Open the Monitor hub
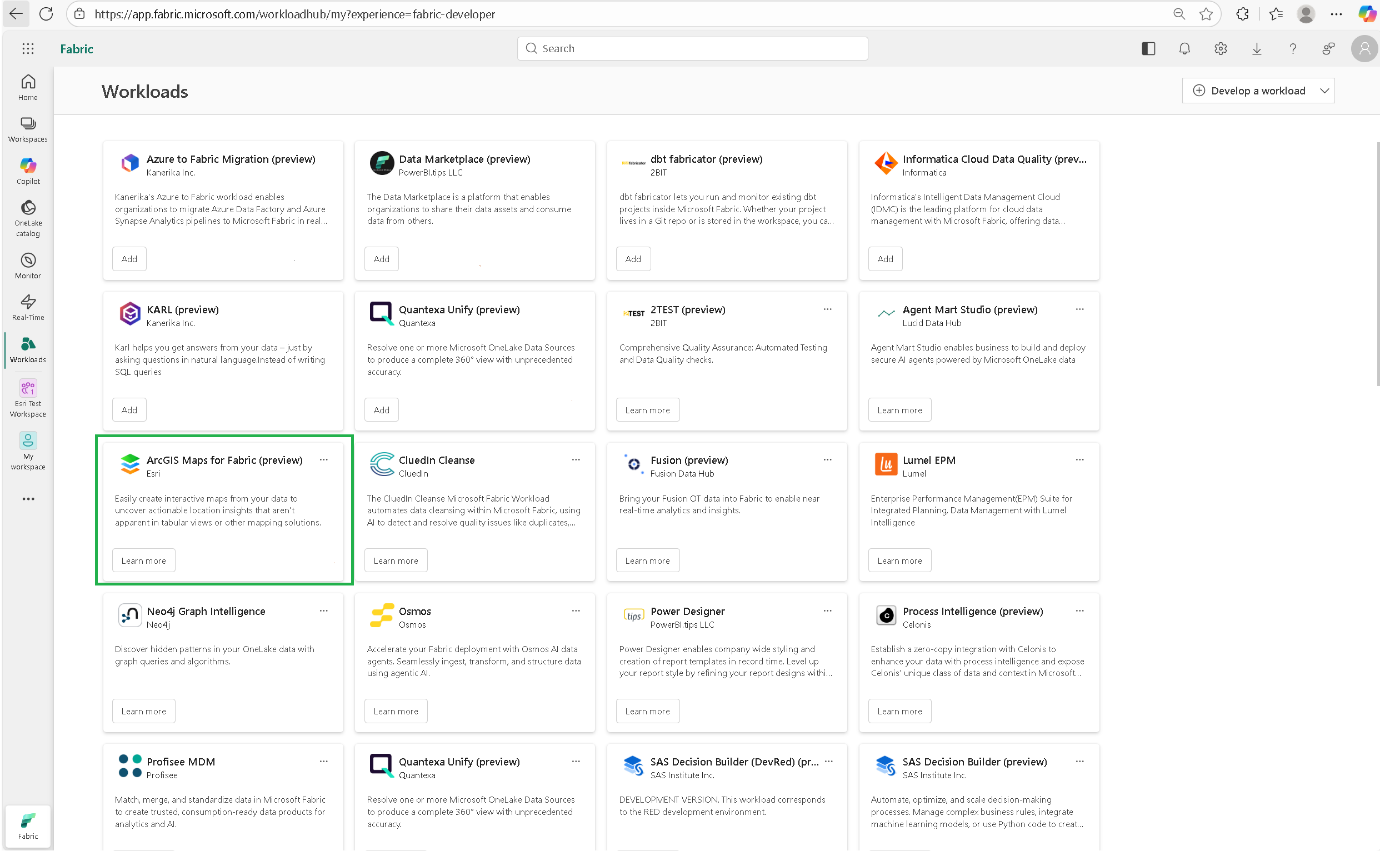 tap(28, 265)
